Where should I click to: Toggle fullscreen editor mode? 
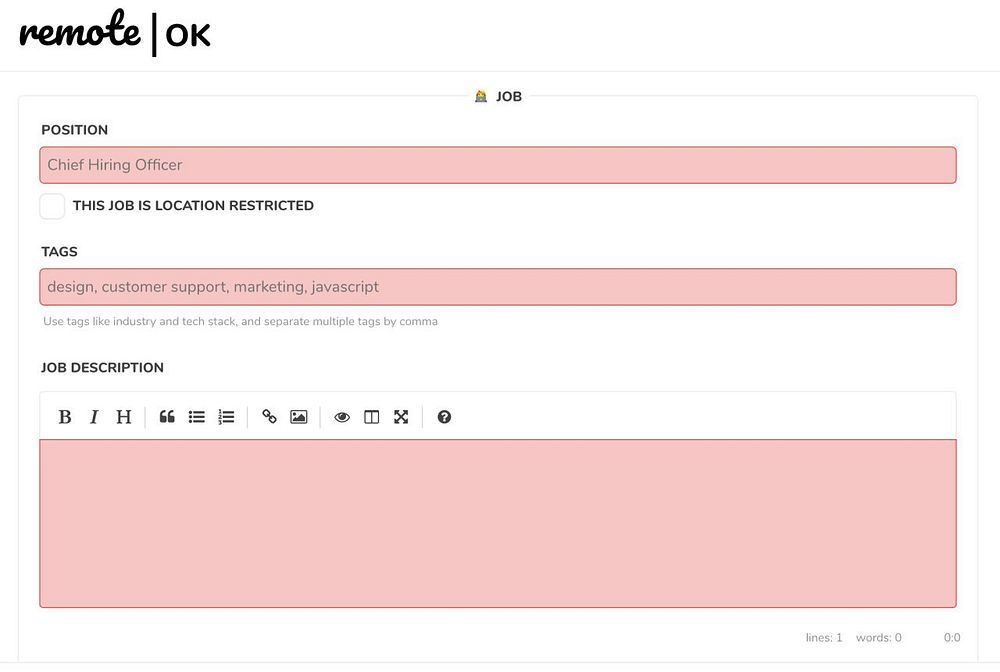click(x=401, y=417)
